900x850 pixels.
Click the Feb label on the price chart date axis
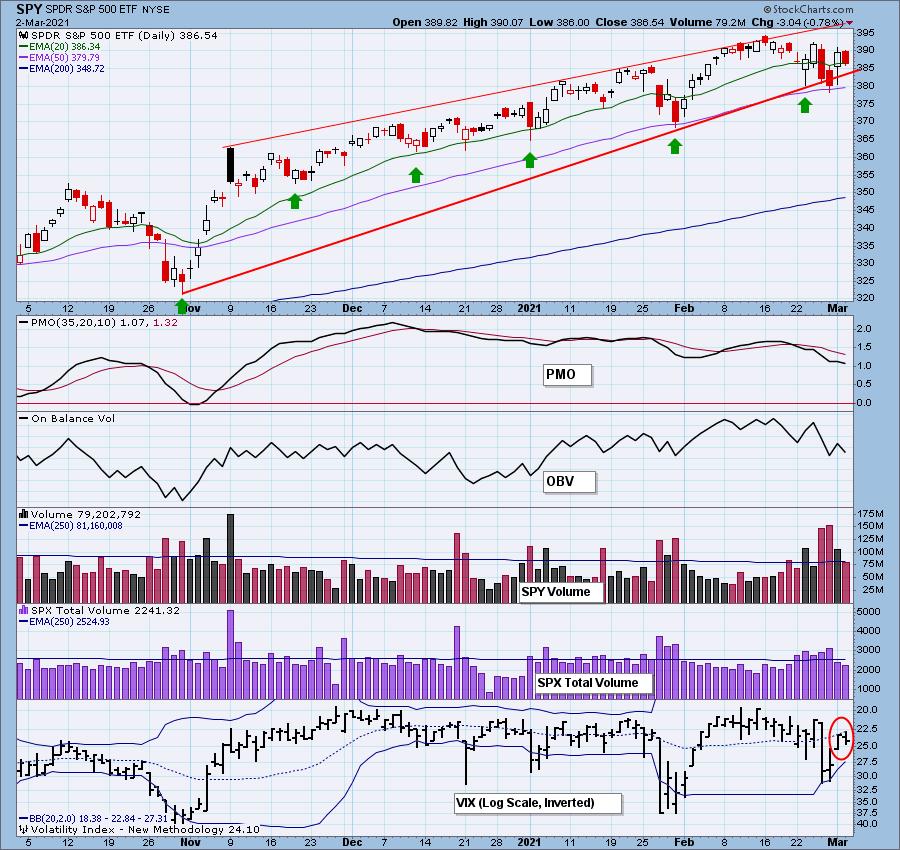point(684,308)
